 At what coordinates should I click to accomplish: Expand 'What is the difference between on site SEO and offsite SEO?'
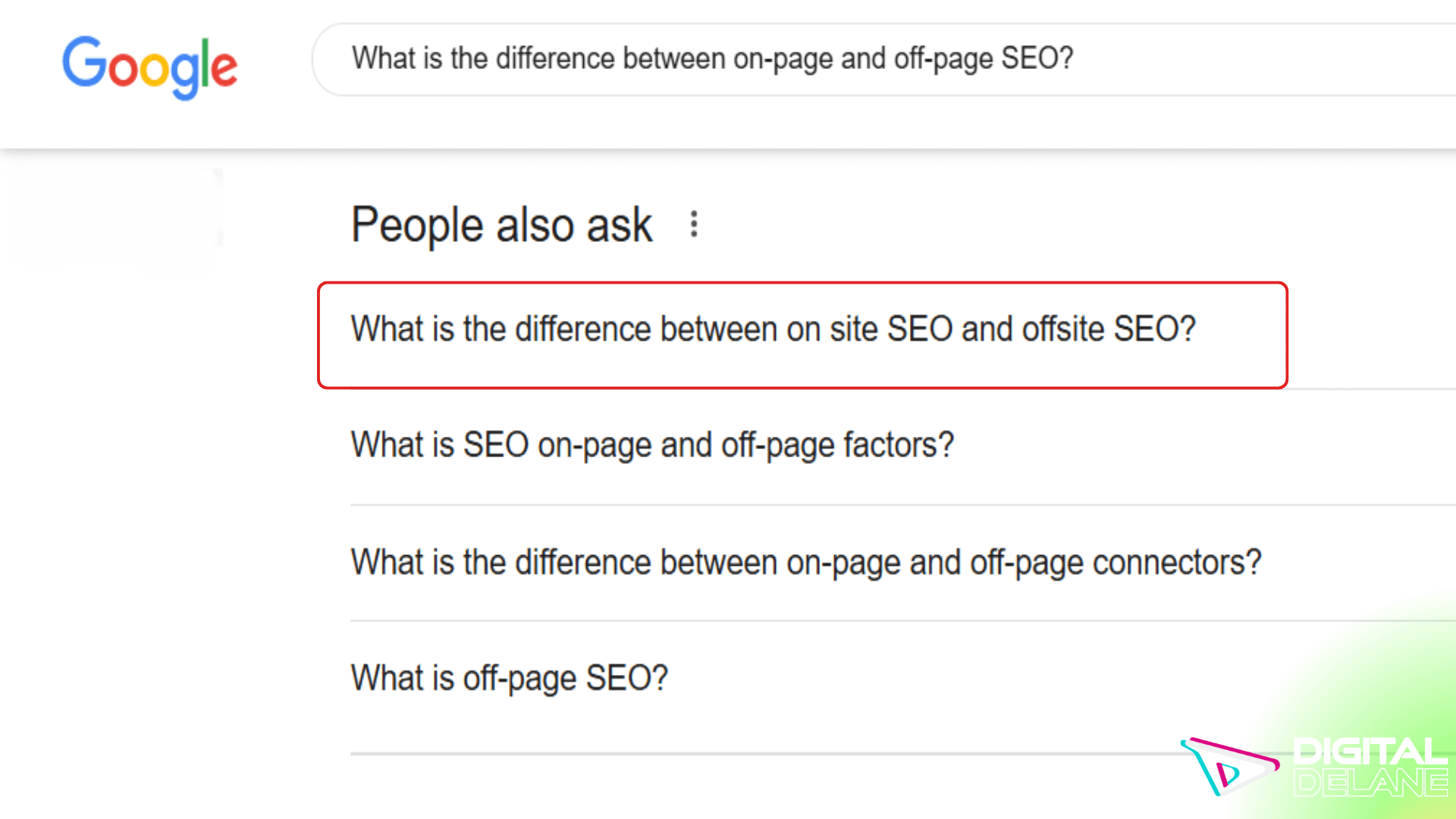pyautogui.click(x=772, y=329)
